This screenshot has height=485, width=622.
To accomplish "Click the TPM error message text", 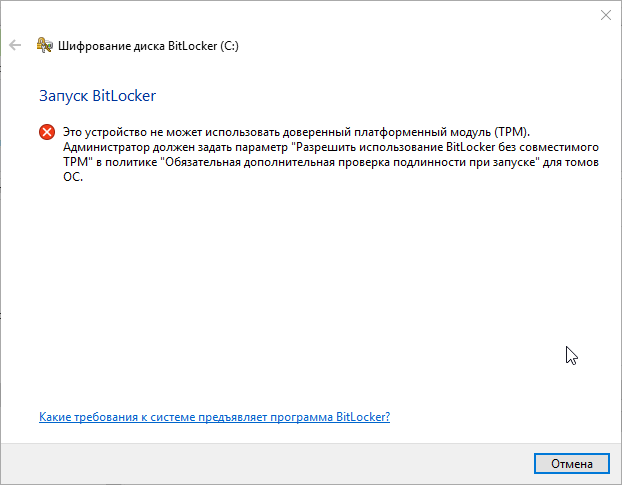I will tap(331, 154).
